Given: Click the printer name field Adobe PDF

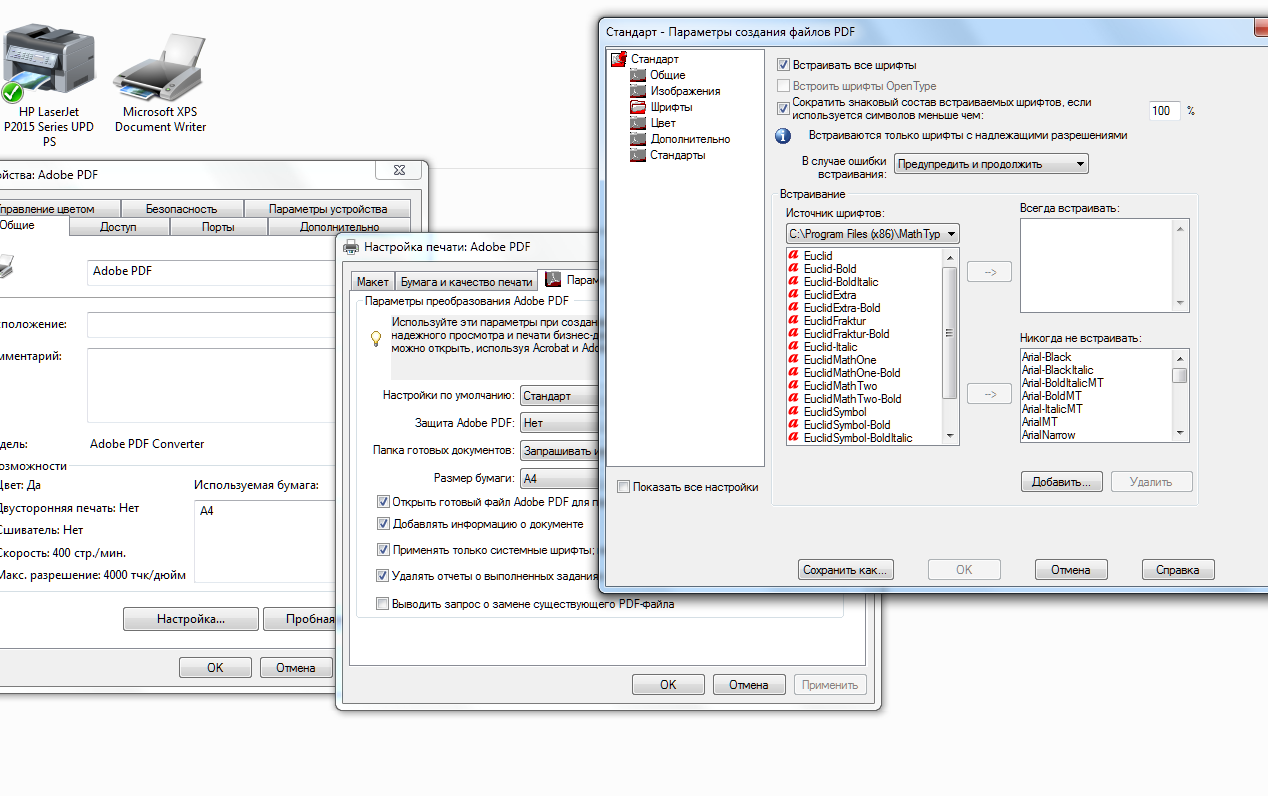Looking at the screenshot, I should (210, 271).
